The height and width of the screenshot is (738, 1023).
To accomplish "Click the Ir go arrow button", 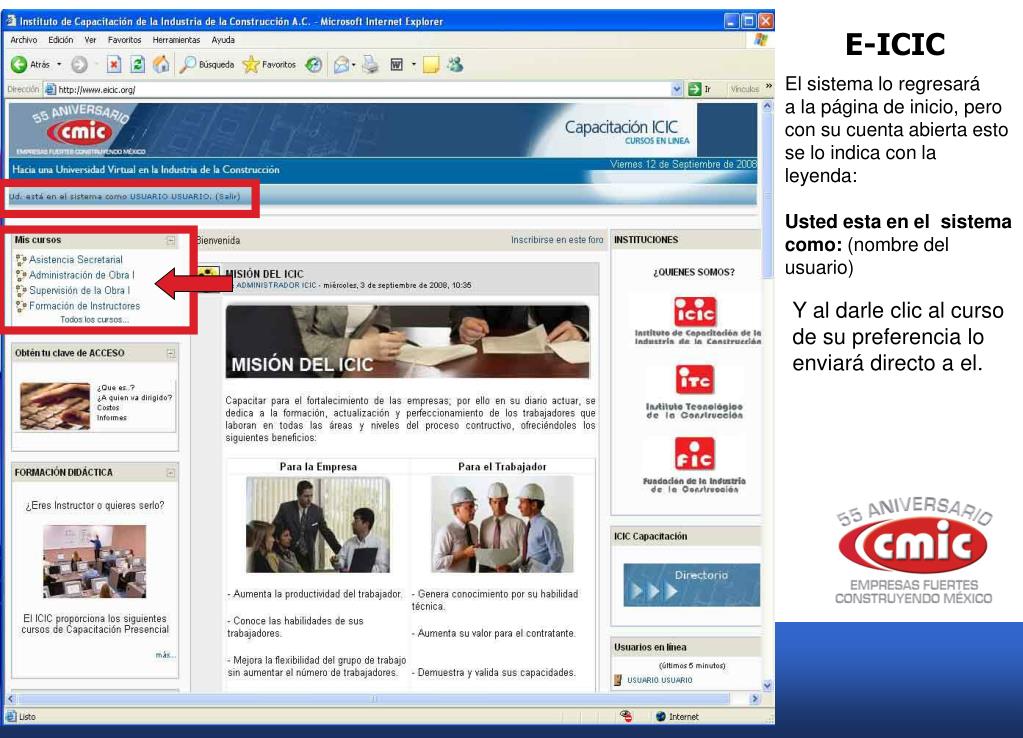I will coord(695,89).
